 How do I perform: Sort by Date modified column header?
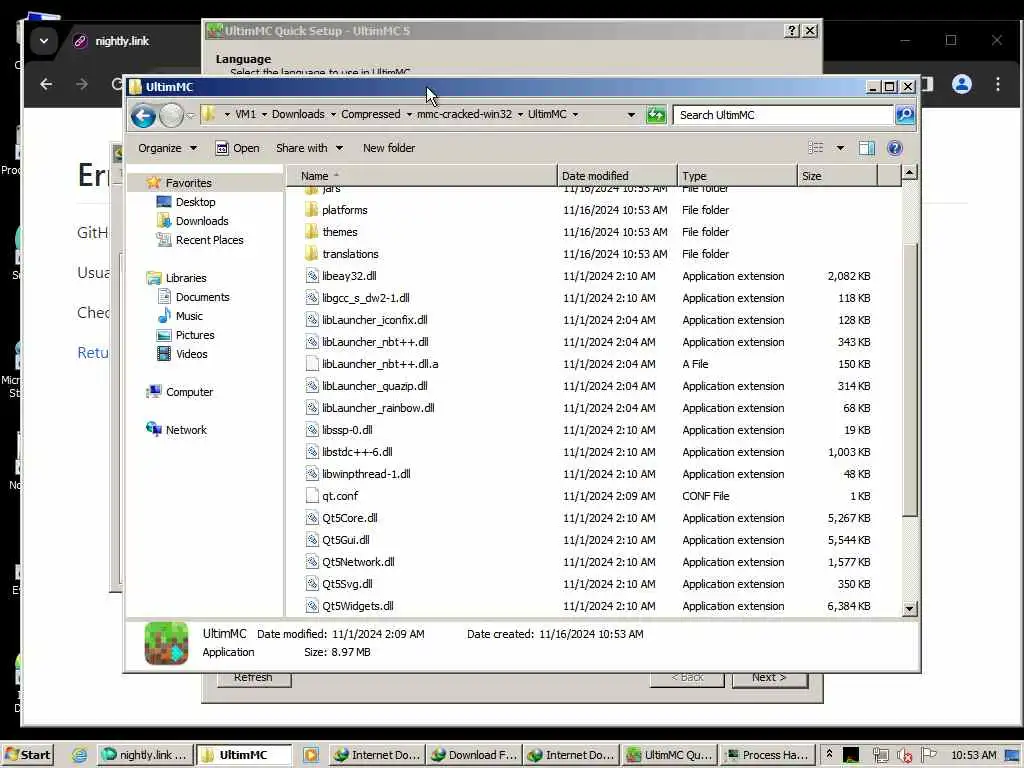[x=617, y=176]
